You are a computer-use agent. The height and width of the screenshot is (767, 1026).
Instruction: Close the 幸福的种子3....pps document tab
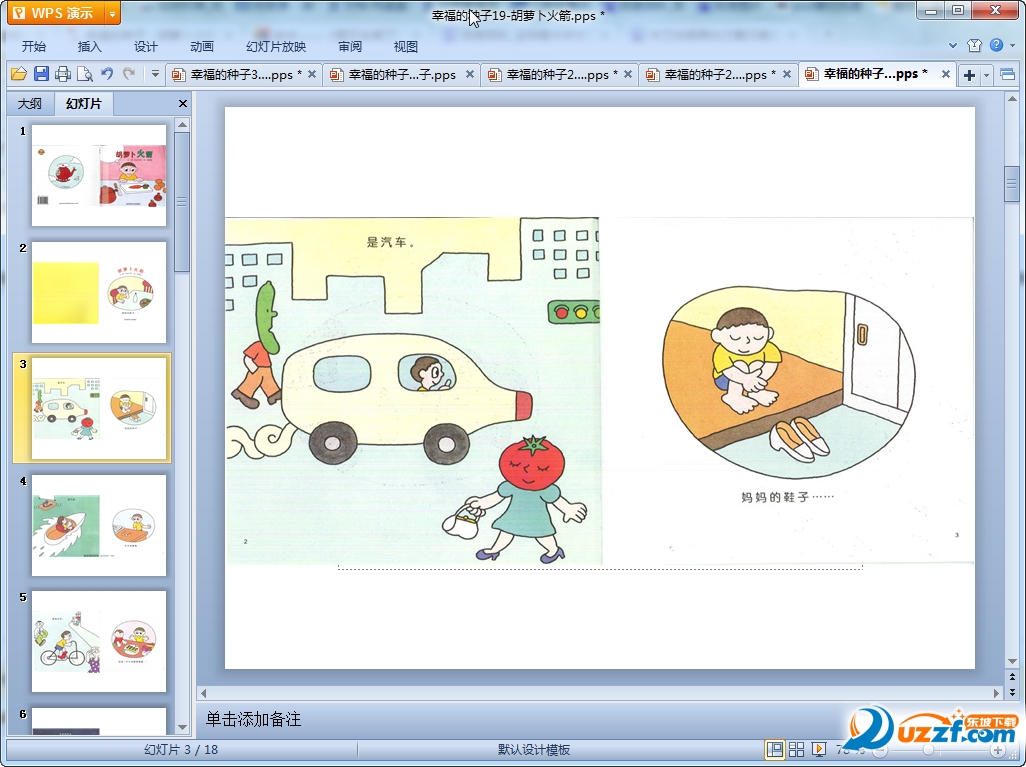coord(312,74)
